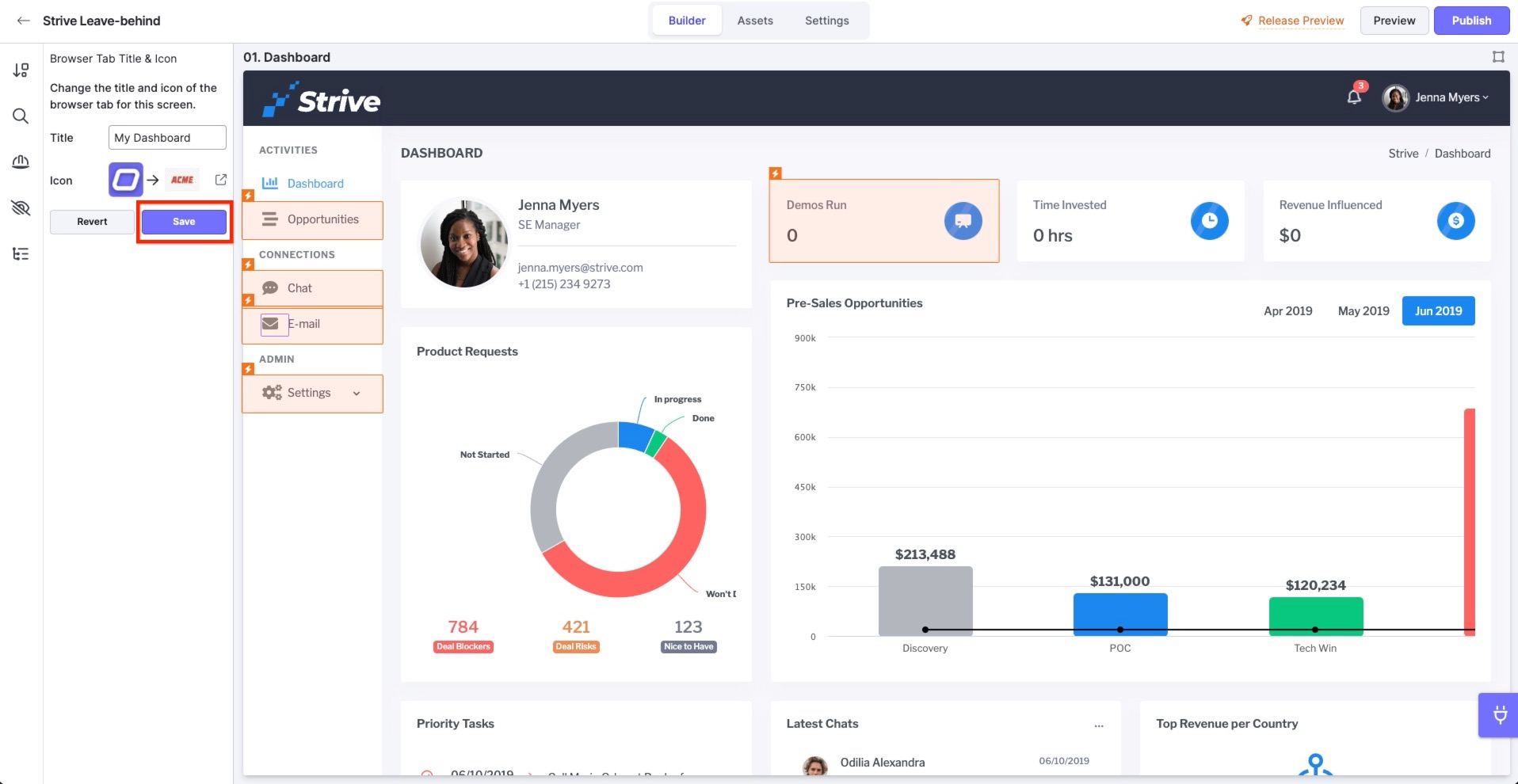Expand the Settings menu chevron
1518x784 pixels.
357,394
